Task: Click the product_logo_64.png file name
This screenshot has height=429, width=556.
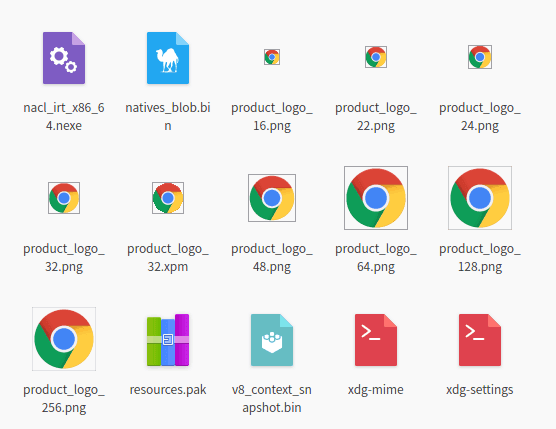Action: [x=376, y=258]
